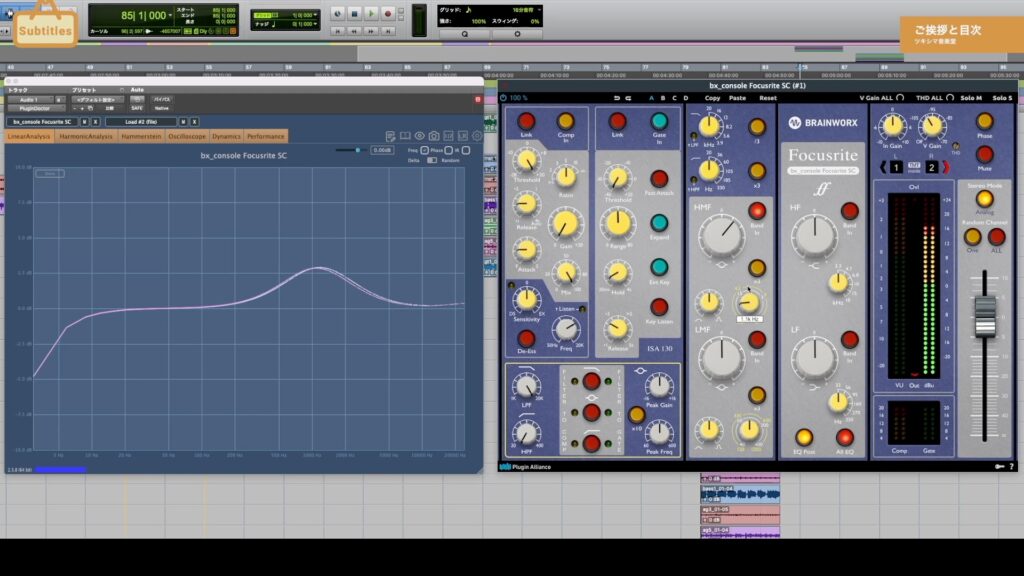
Task: Open the notes icon in PluginDoctor toolbar
Action: [x=390, y=136]
